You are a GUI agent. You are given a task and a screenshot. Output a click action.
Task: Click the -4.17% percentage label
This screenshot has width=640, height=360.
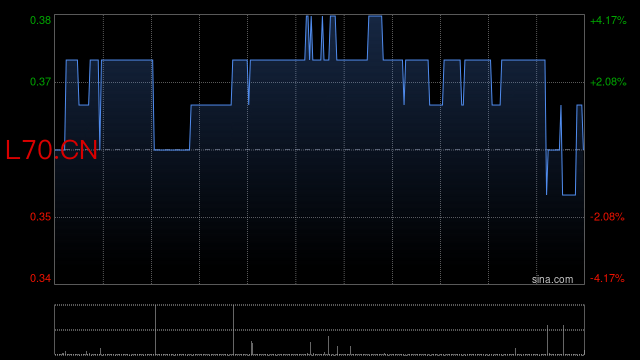pos(607,278)
